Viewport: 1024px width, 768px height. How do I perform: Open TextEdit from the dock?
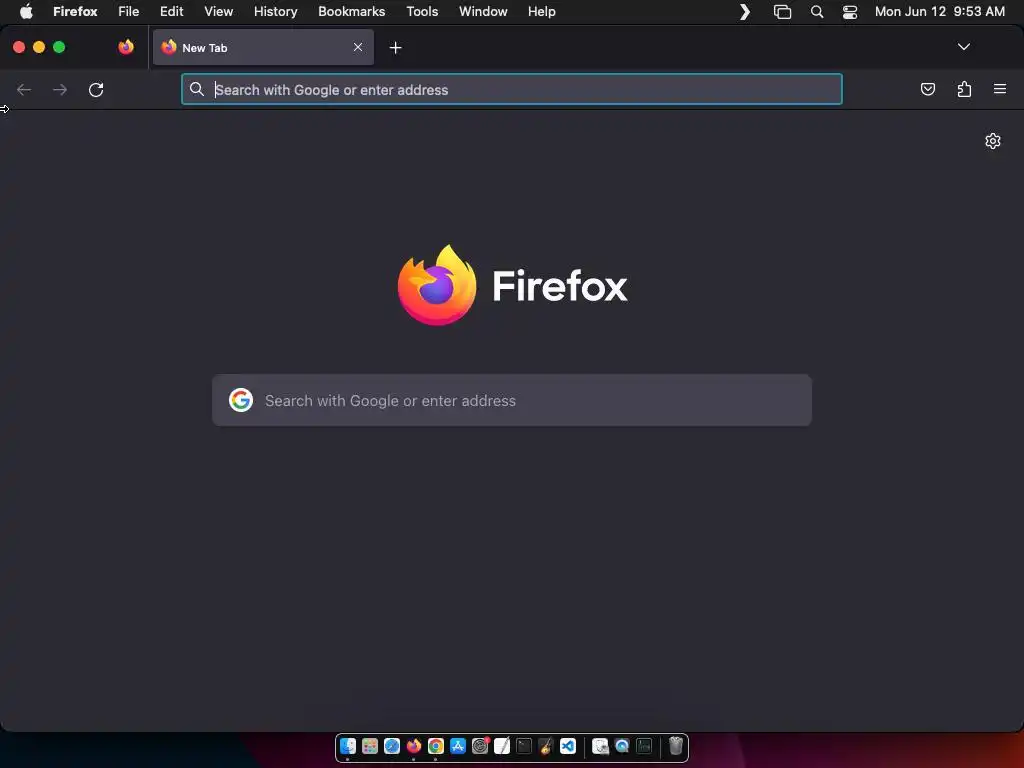[502, 746]
